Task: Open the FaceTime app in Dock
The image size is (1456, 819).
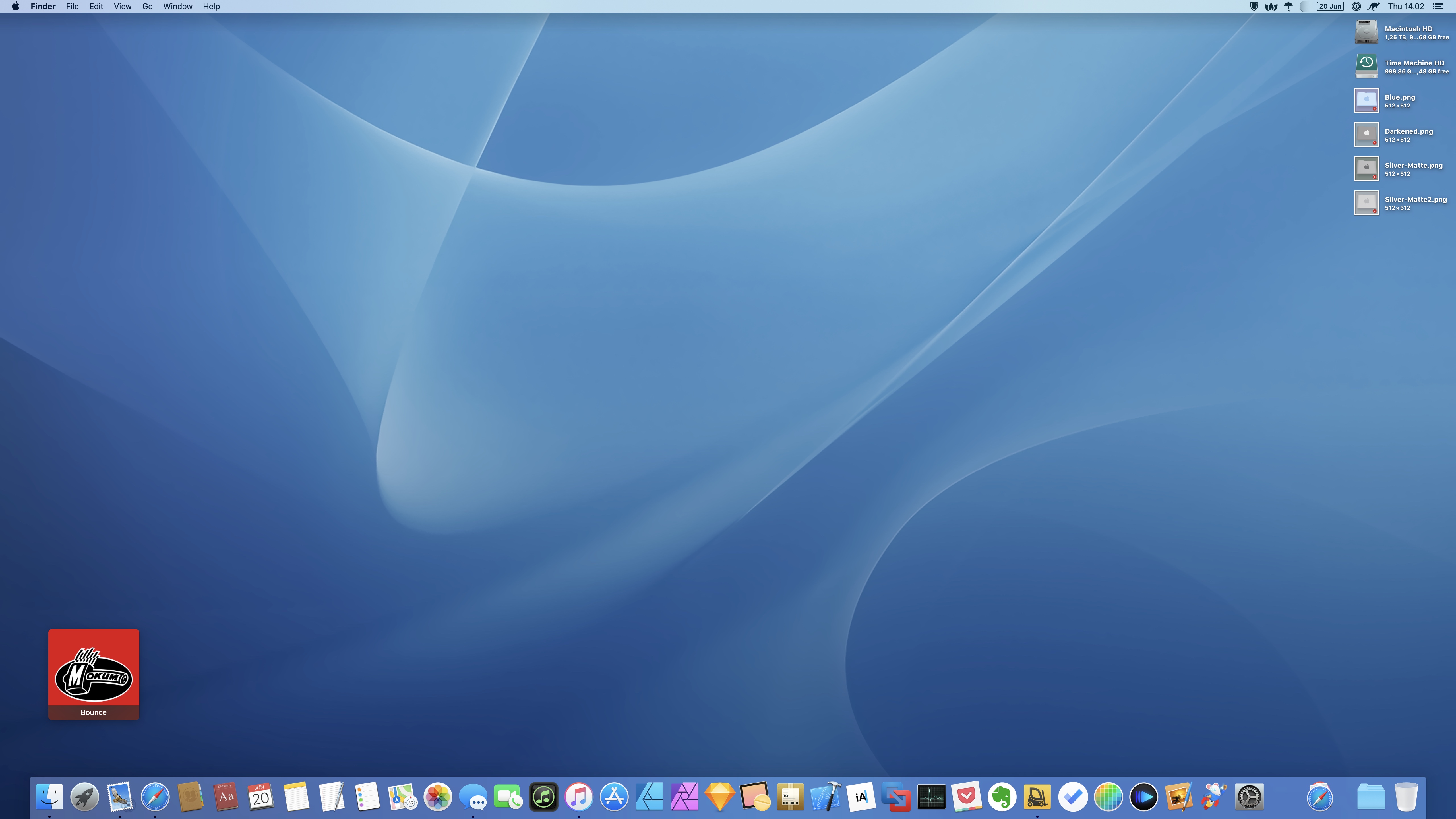Action: coord(508,797)
